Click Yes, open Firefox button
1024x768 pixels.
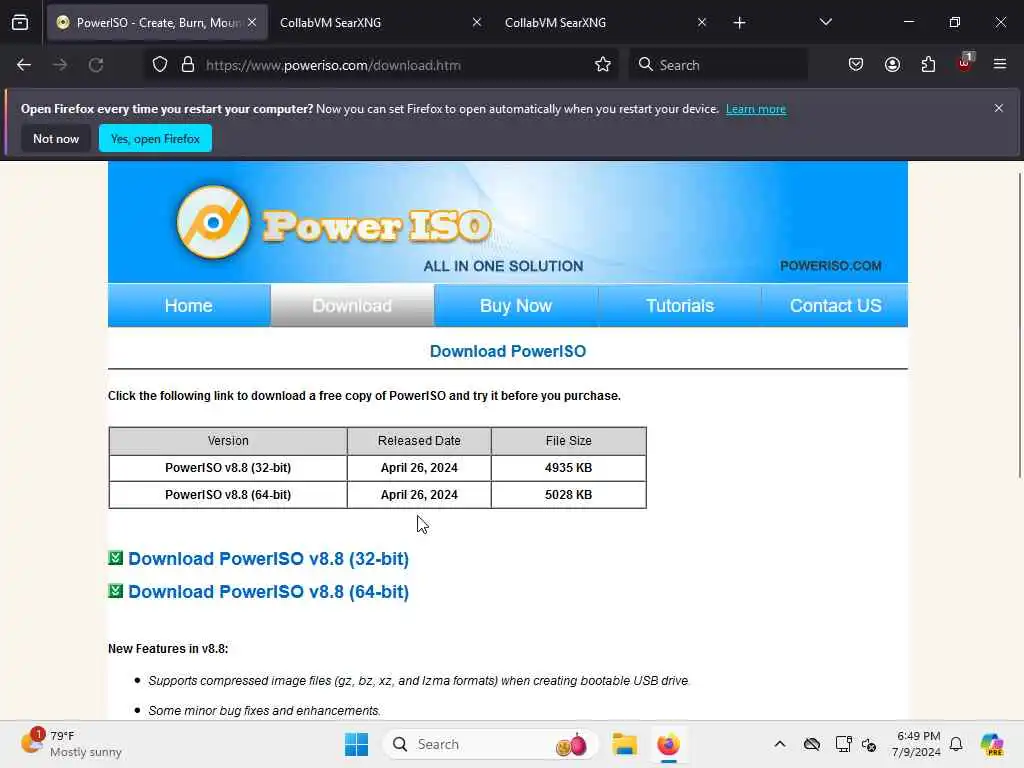[155, 138]
